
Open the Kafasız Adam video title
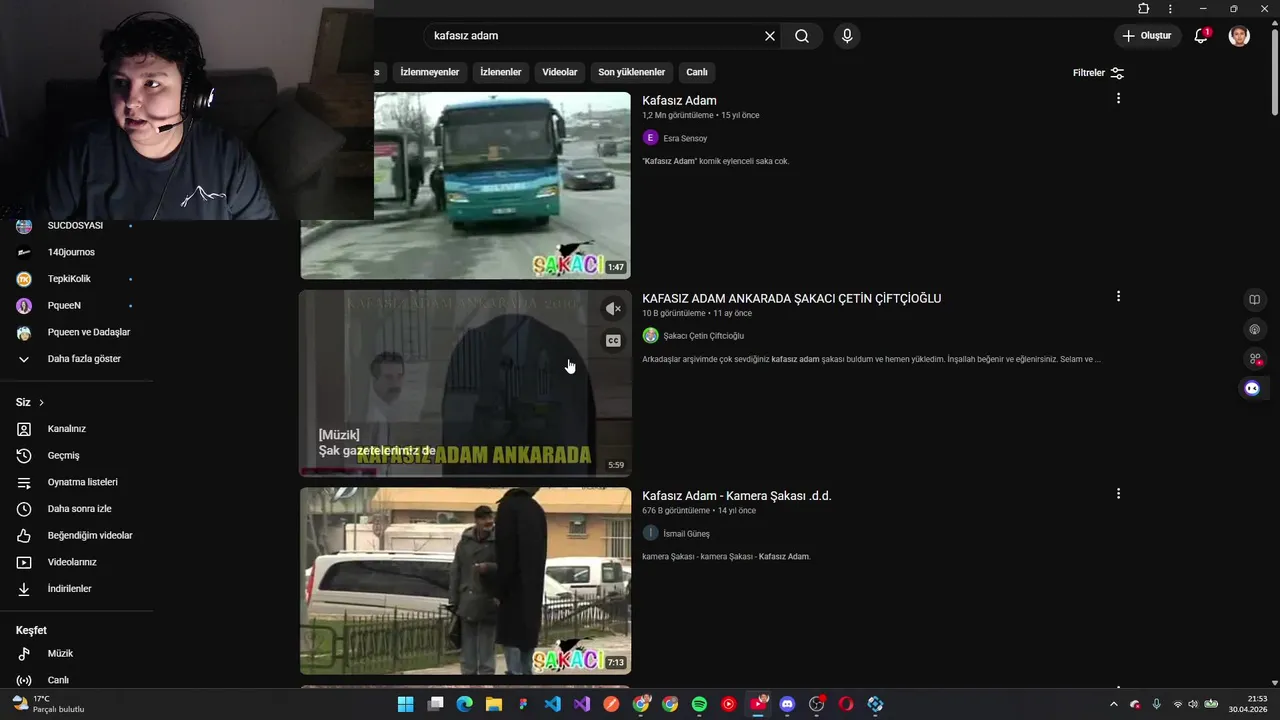click(x=679, y=100)
